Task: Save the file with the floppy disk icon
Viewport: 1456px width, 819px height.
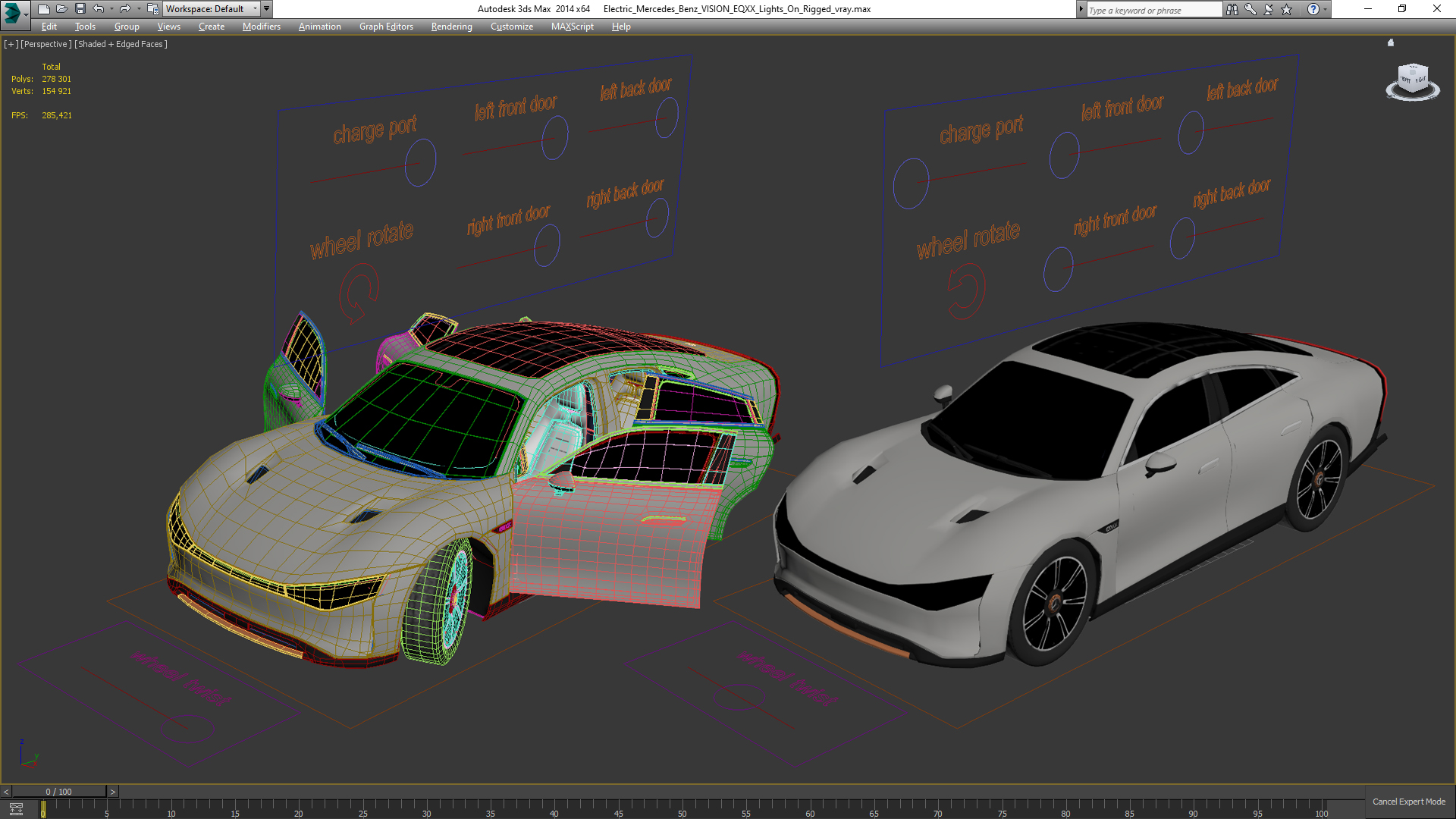Action: click(80, 9)
